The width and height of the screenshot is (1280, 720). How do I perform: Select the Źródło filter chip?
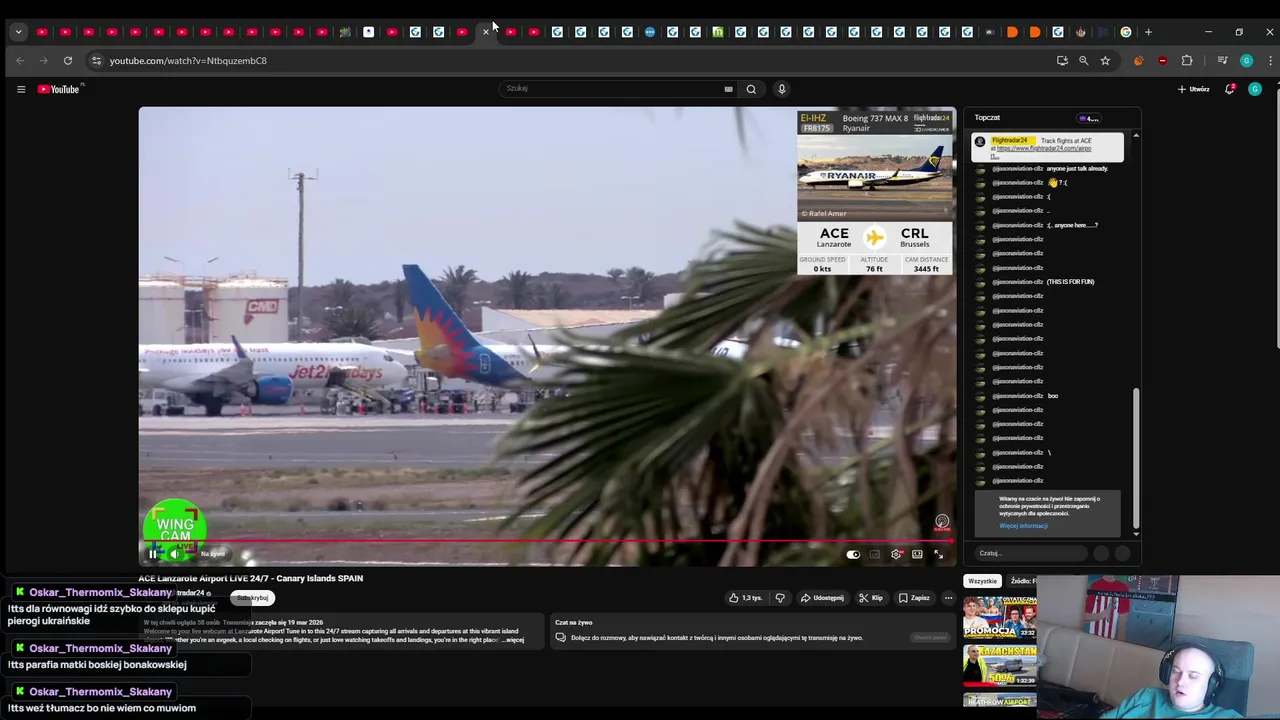click(x=1022, y=581)
